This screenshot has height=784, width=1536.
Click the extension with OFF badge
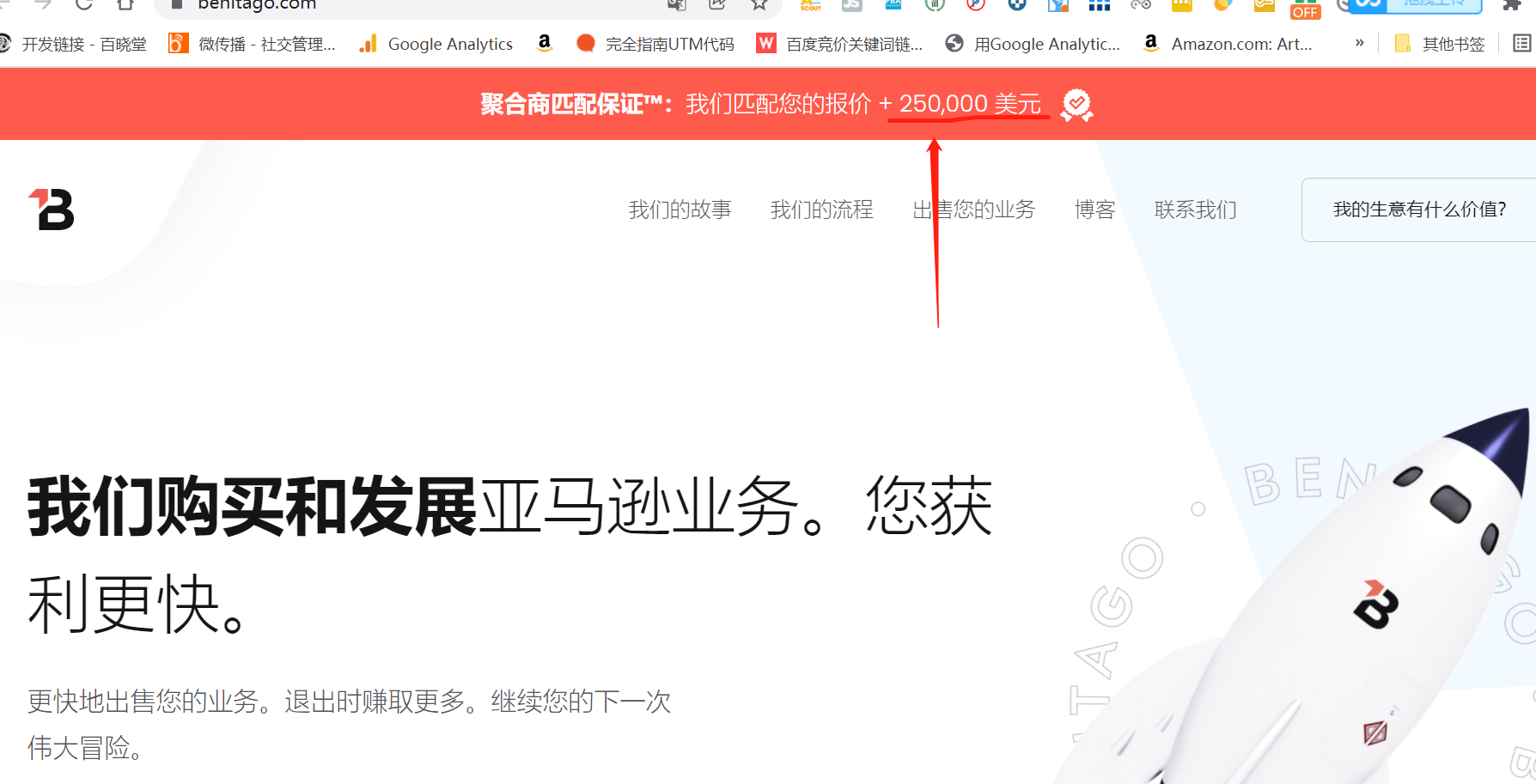point(1305,9)
